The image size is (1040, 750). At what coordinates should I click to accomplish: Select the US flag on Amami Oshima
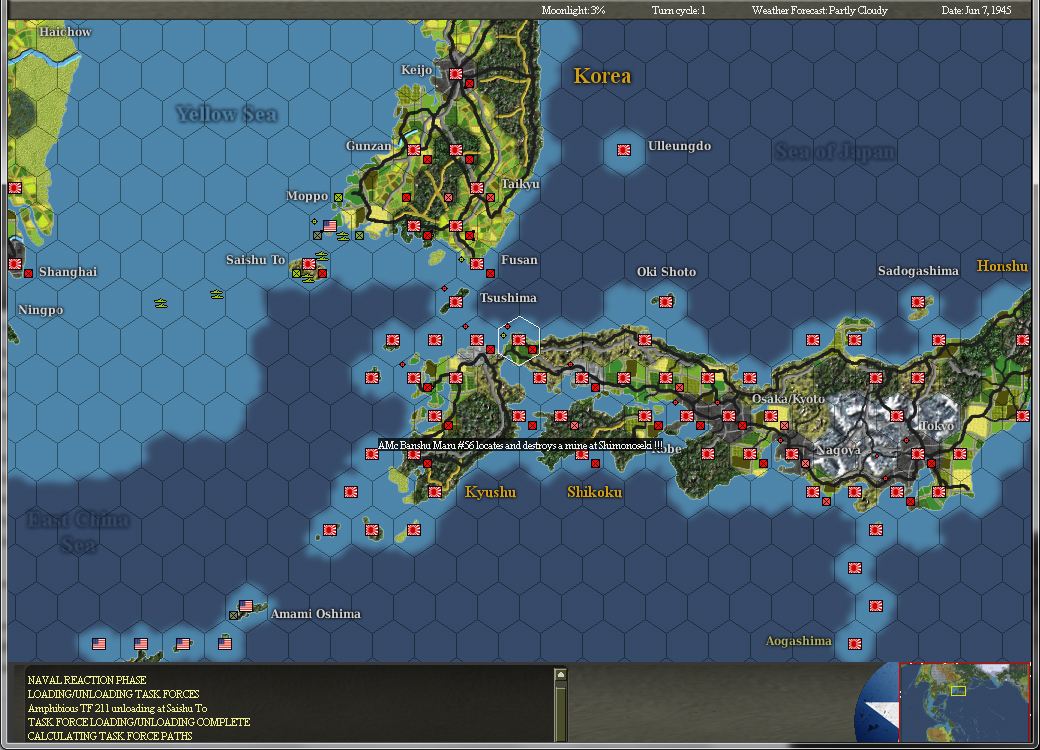[246, 605]
